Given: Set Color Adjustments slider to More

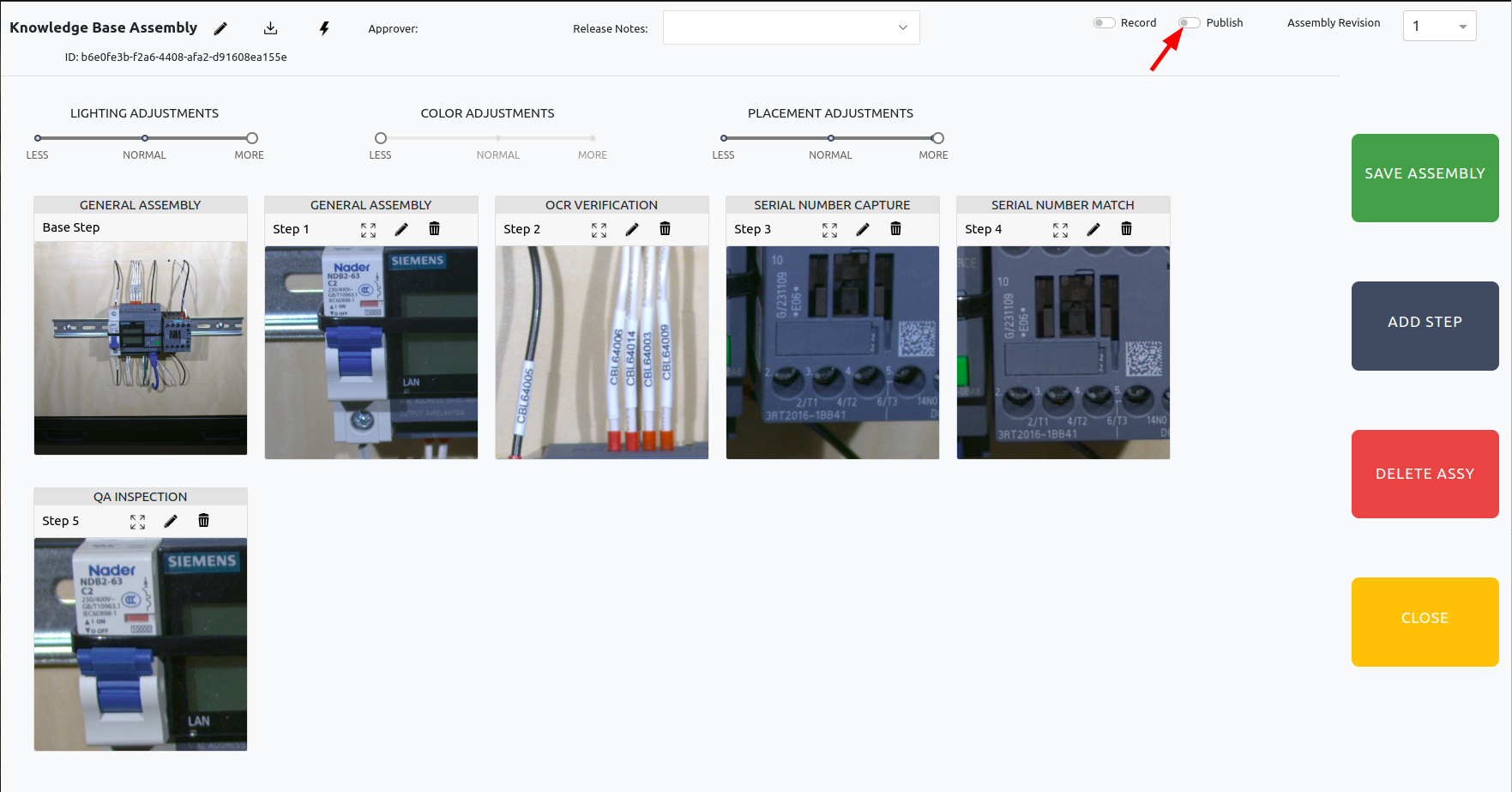Looking at the screenshot, I should pyautogui.click(x=593, y=138).
